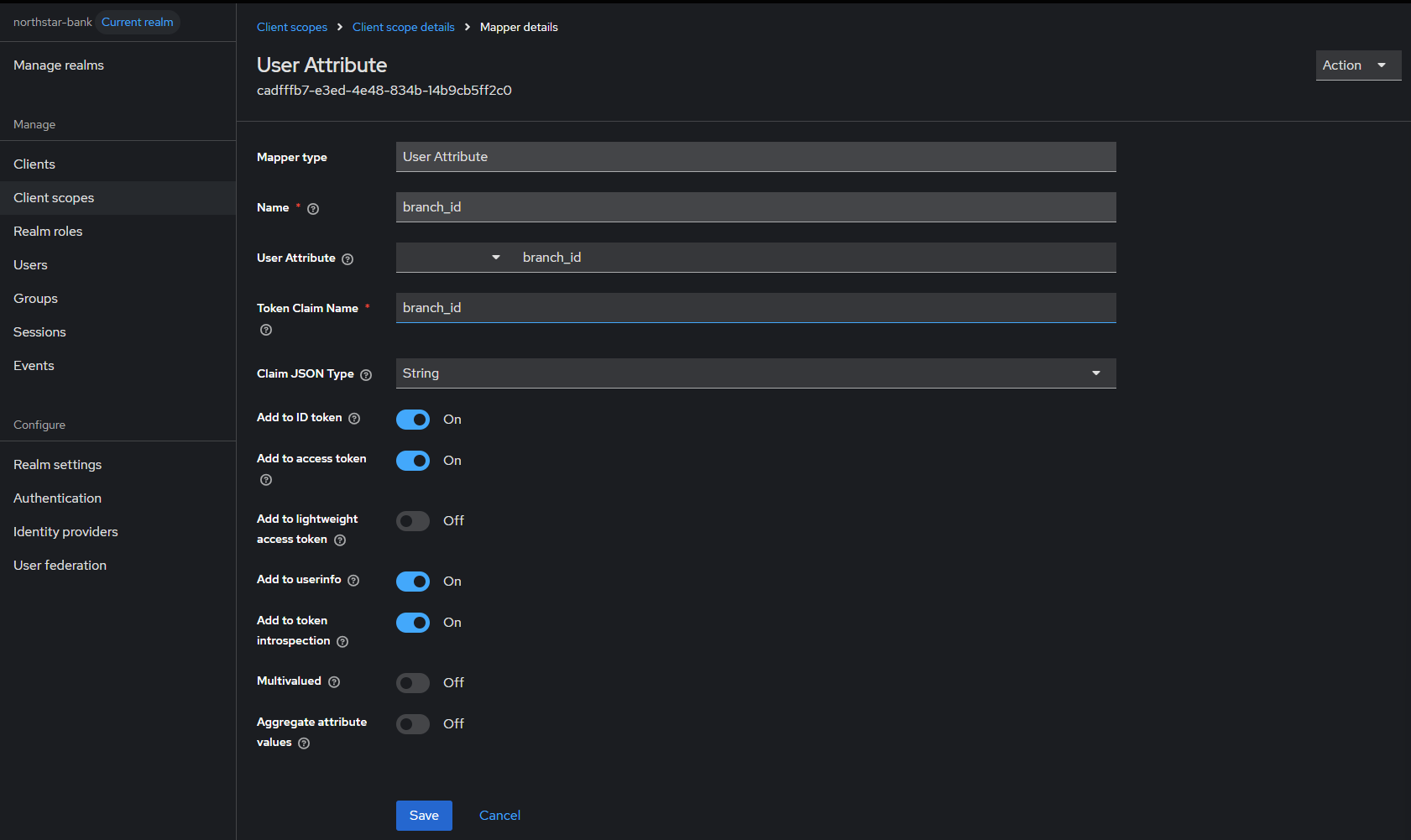Go to Groups page
Viewport: 1411px width, 840px height.
tap(118, 299)
